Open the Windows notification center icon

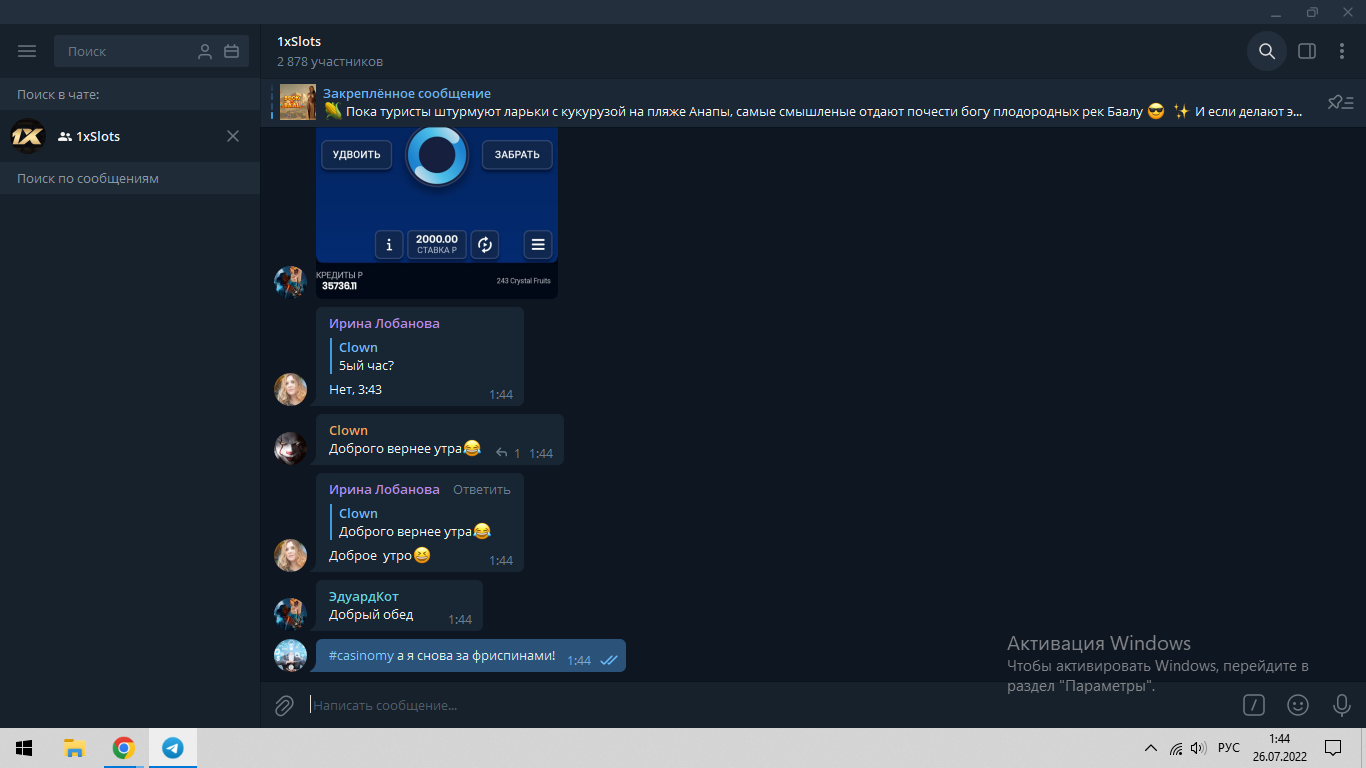pos(1333,748)
